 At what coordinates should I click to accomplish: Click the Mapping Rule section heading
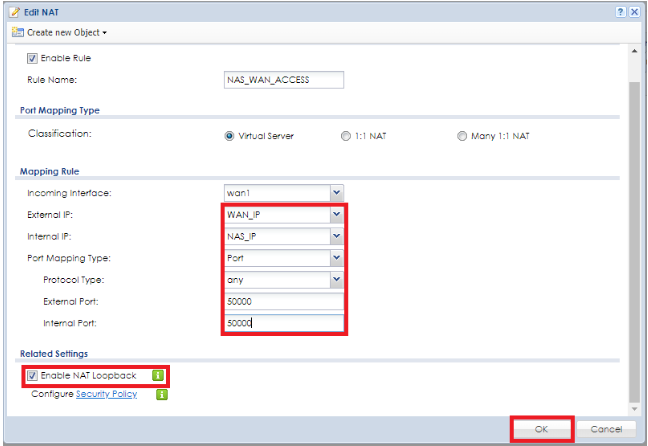tap(50, 172)
